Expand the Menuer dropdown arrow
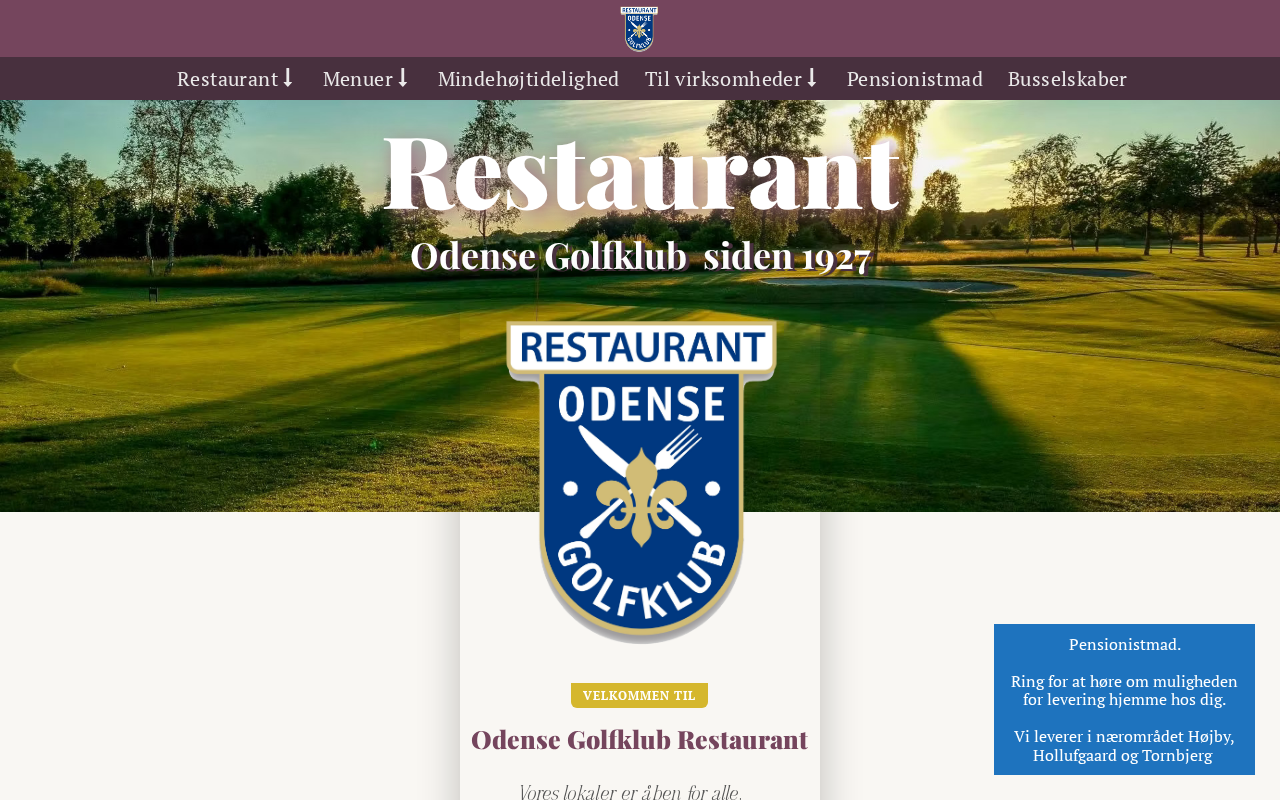Viewport: 1280px width, 800px height. tap(403, 78)
